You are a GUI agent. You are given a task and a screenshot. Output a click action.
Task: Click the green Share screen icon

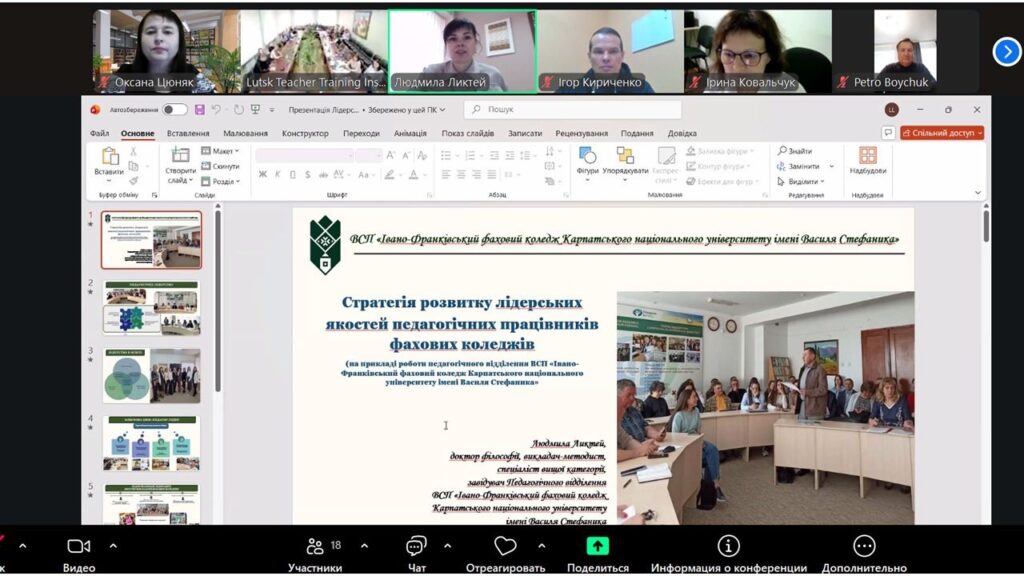pyautogui.click(x=597, y=546)
